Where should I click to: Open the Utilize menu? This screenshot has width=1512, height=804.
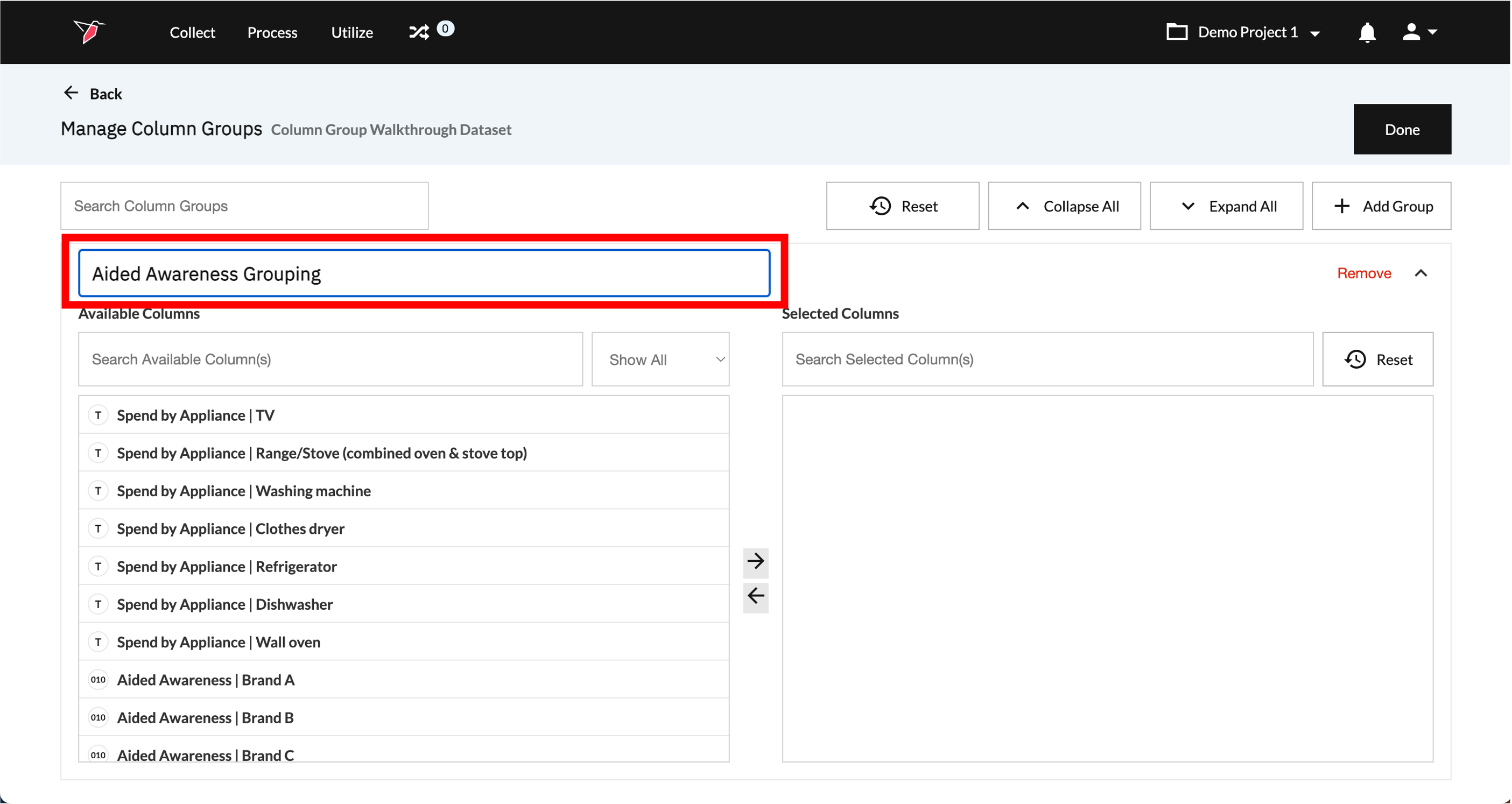351,32
